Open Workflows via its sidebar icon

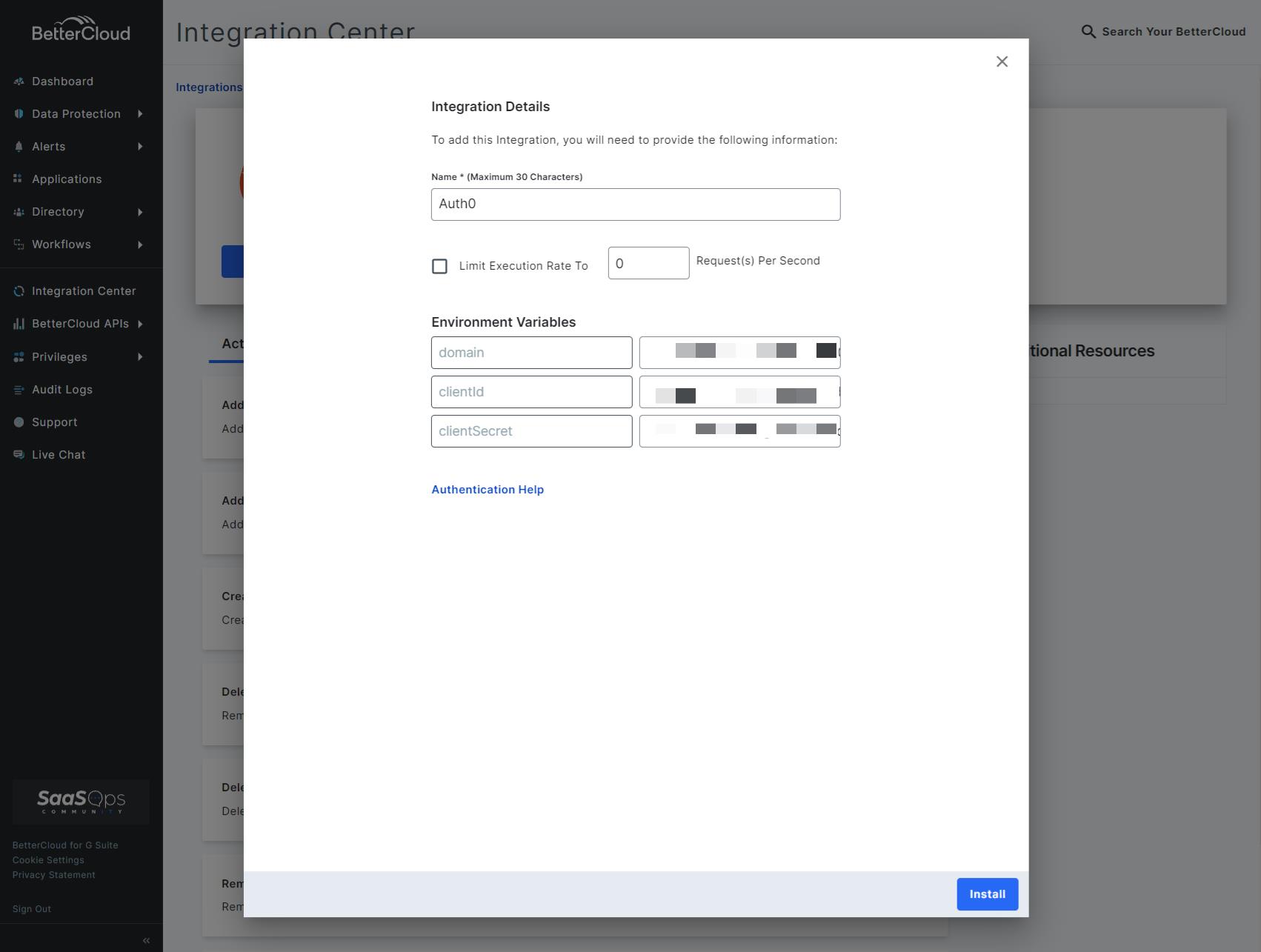click(x=19, y=244)
